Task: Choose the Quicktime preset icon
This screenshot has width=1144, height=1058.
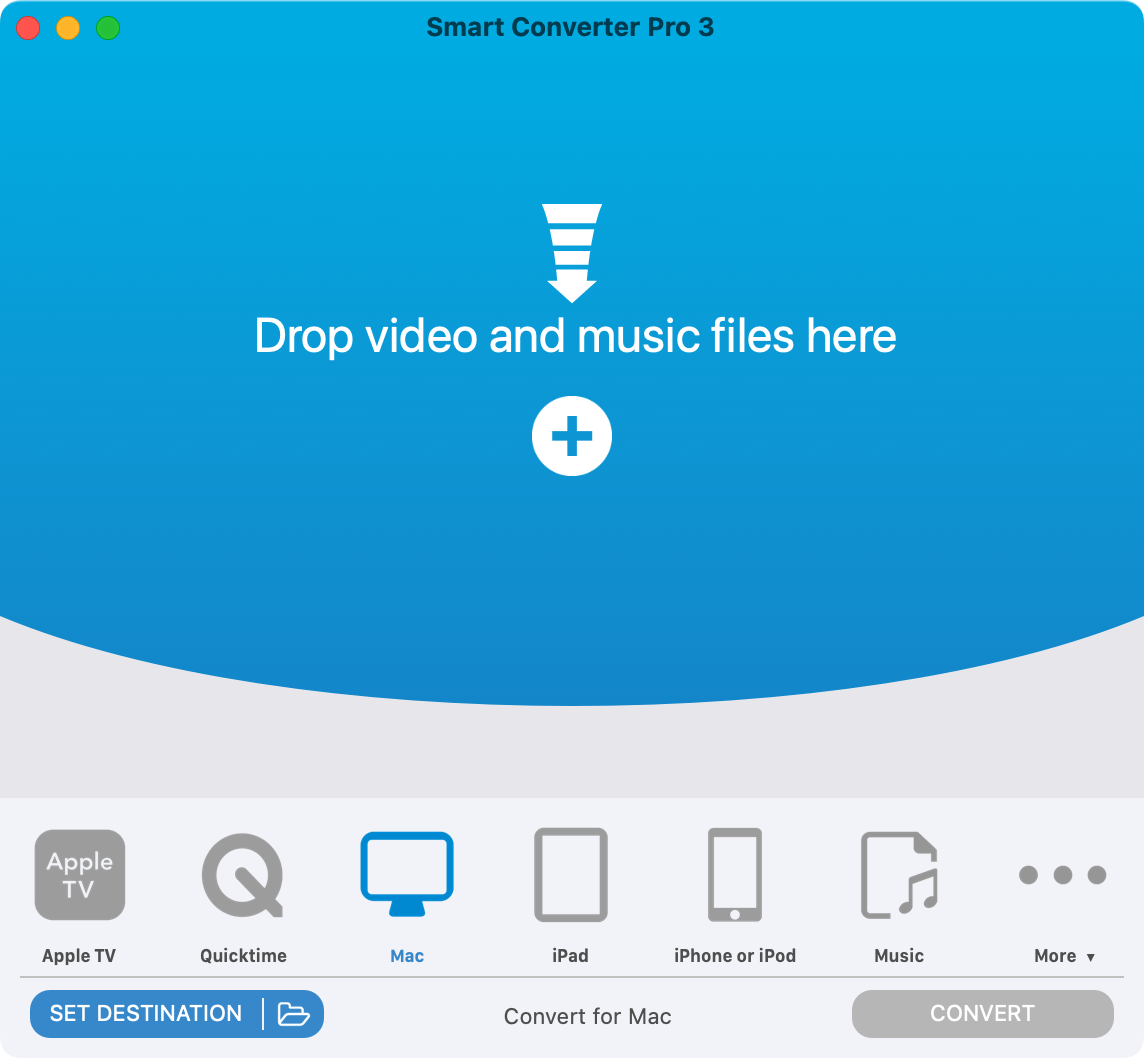Action: click(x=243, y=875)
